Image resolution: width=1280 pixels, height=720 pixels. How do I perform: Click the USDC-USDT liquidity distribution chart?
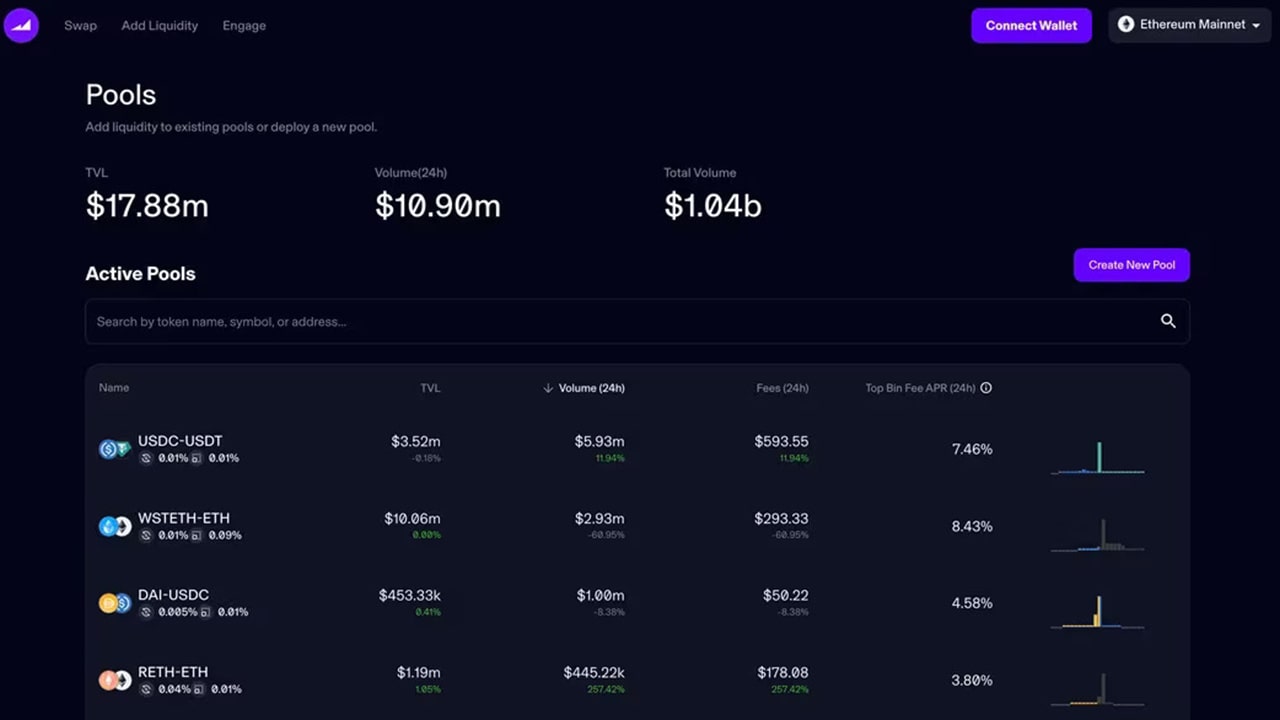click(x=1097, y=457)
